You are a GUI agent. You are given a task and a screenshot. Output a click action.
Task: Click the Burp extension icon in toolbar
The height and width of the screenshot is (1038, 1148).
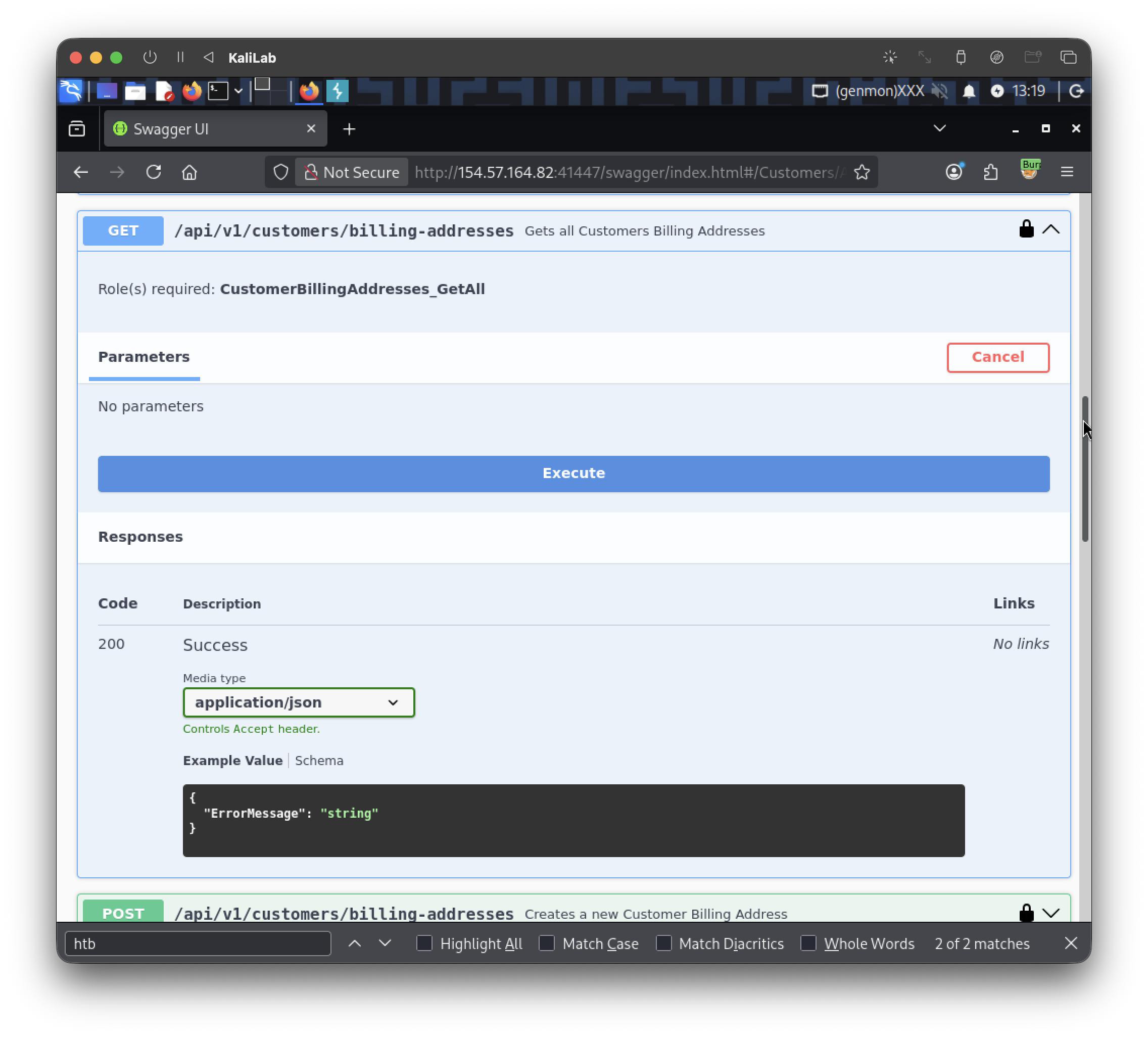tap(1030, 170)
